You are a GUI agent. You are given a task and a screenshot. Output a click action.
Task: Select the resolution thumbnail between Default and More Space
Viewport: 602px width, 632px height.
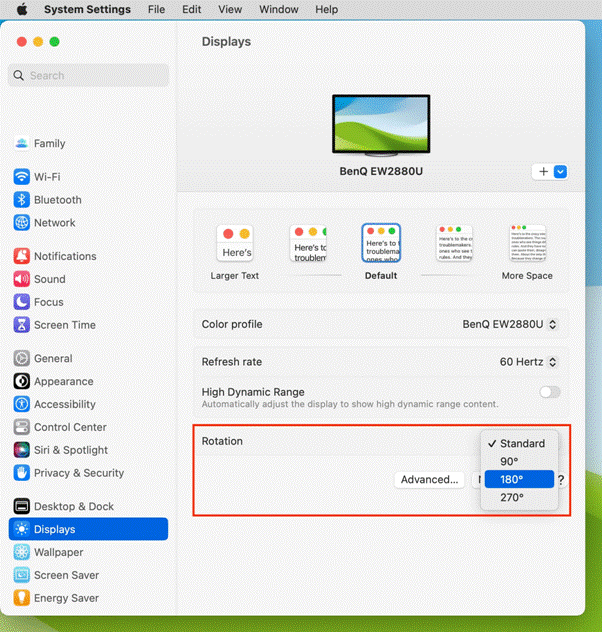point(455,243)
